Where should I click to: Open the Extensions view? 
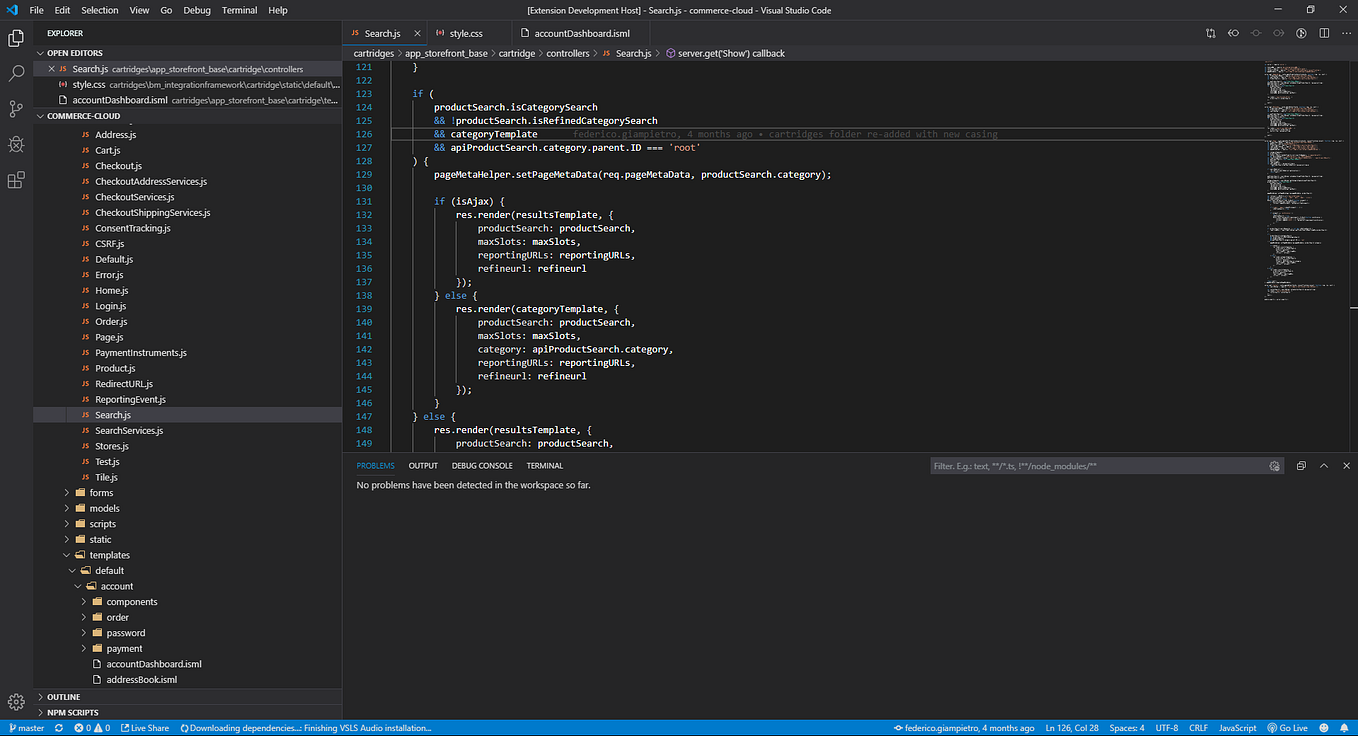(x=15, y=179)
